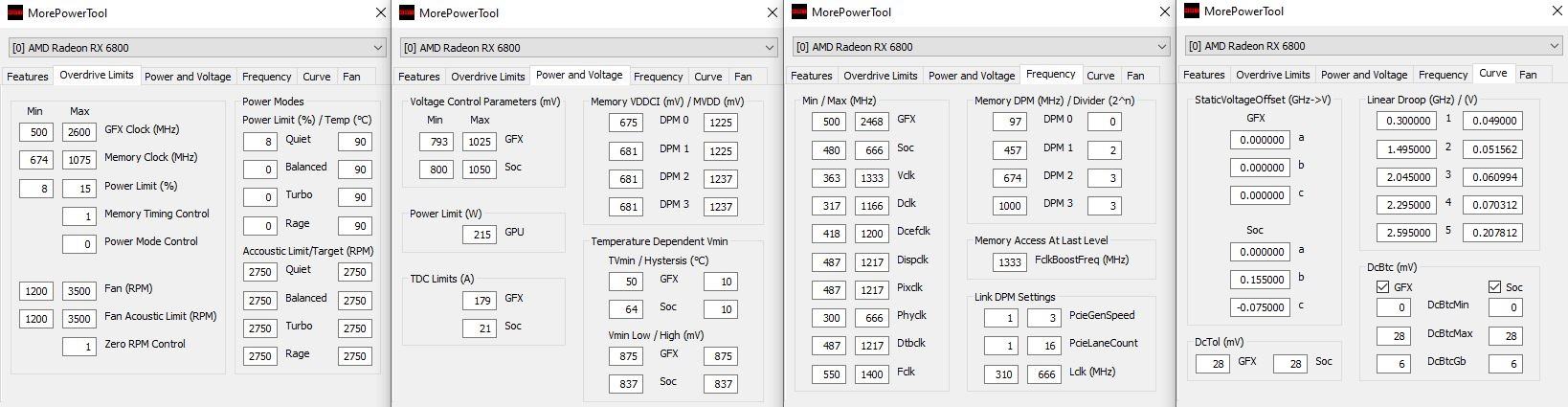This screenshot has height=407, width=1568.
Task: Select the PcieLaneCount max field 16
Action: tap(1044, 347)
